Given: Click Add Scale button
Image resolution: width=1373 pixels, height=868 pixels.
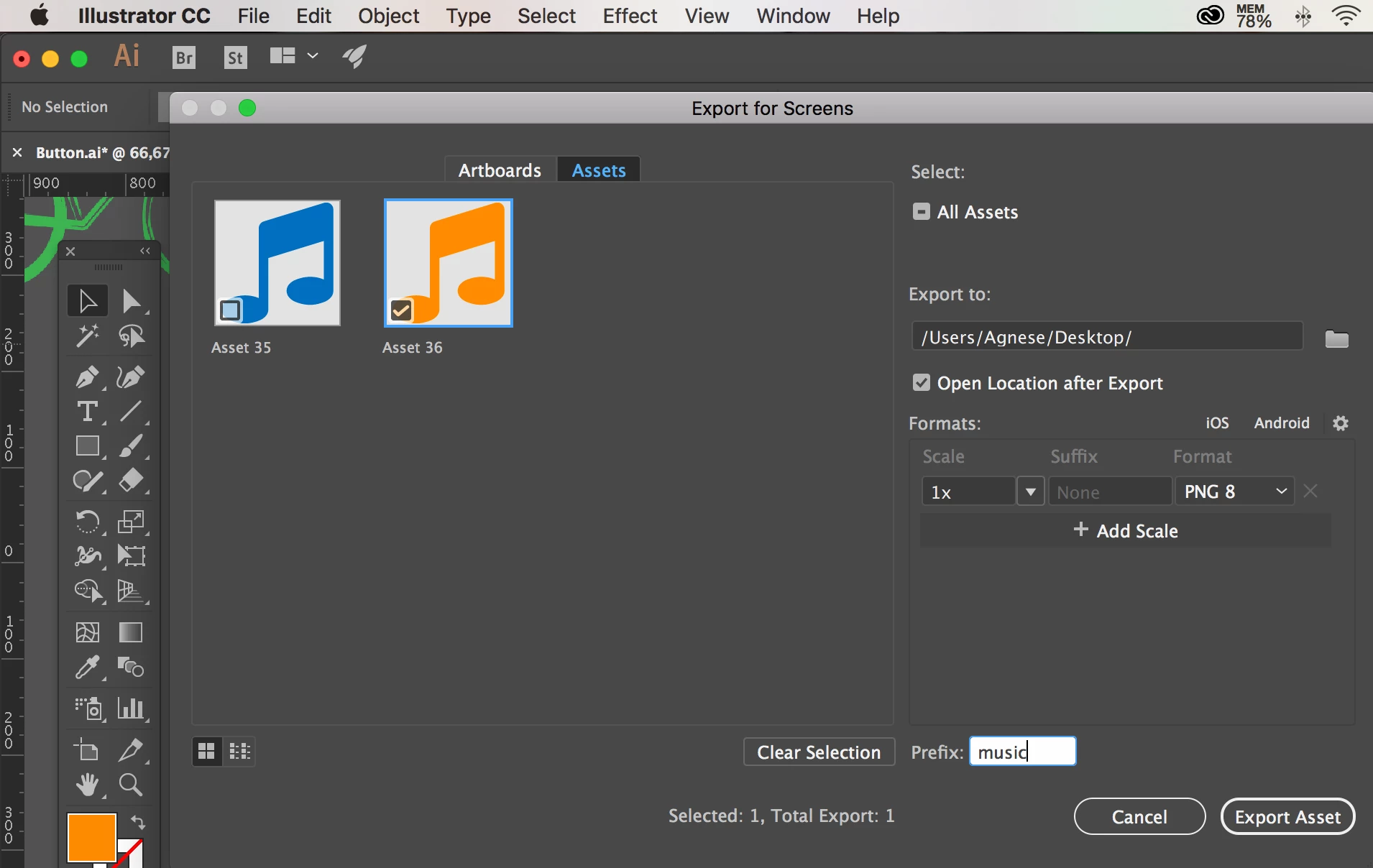Looking at the screenshot, I should (1126, 530).
